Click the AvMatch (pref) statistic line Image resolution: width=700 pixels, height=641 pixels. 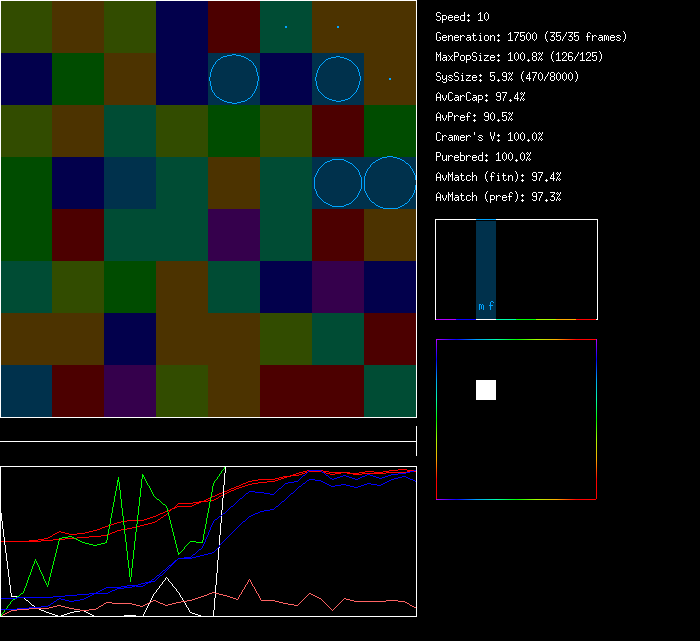point(498,197)
